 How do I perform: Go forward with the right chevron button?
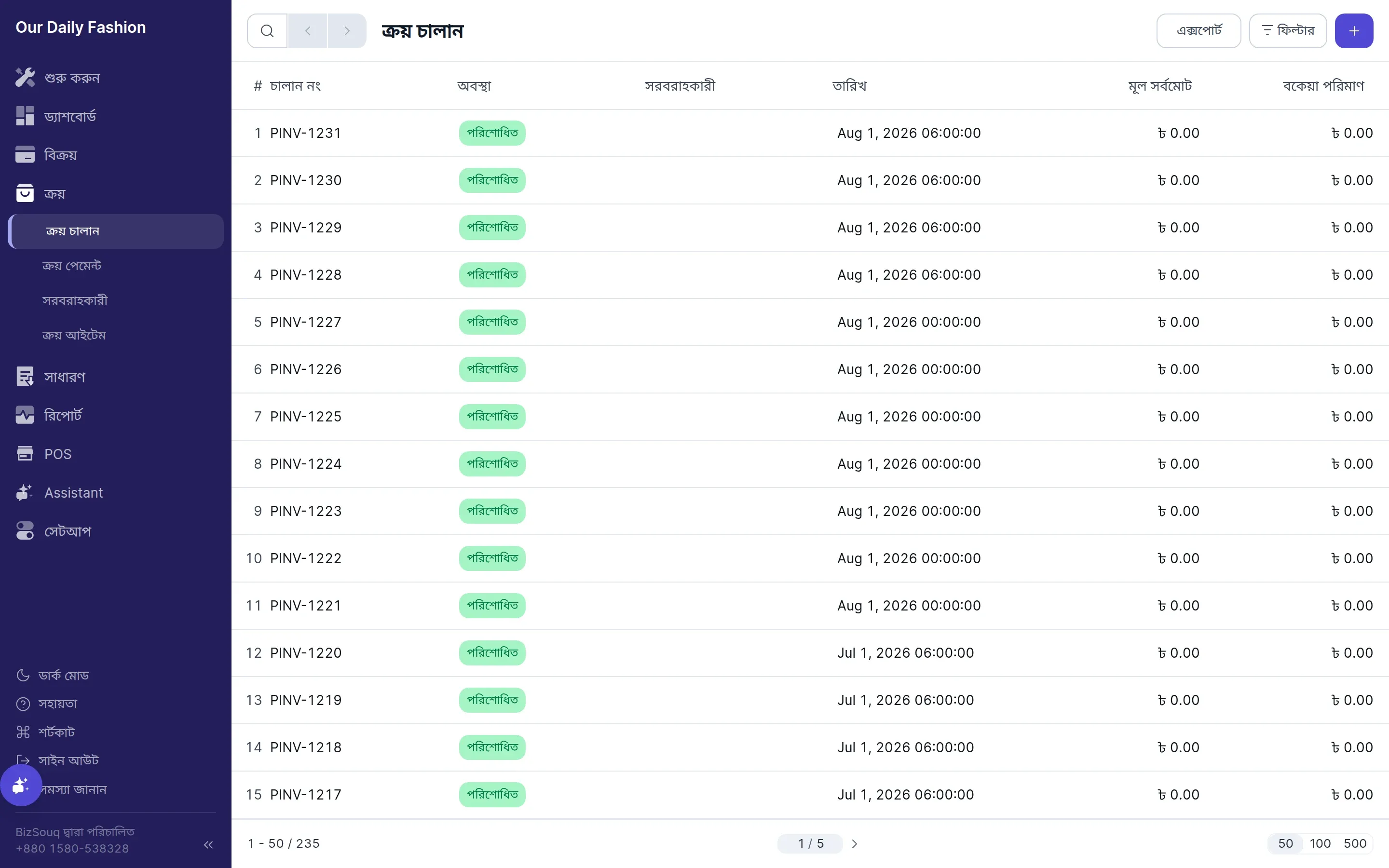pos(347,31)
